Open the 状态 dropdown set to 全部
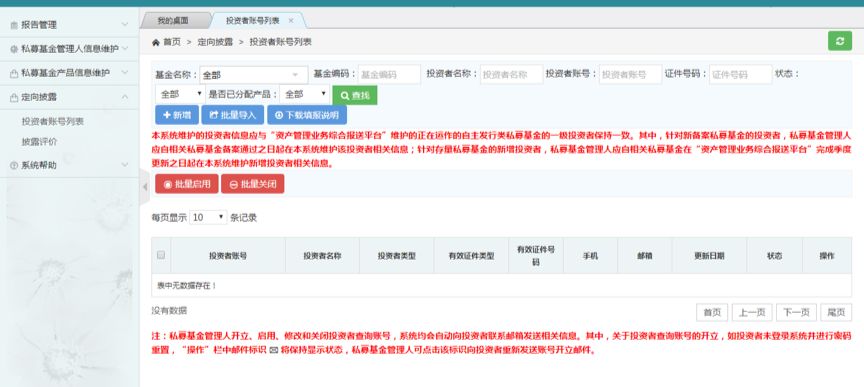This screenshot has height=387, width=864. tap(180, 95)
